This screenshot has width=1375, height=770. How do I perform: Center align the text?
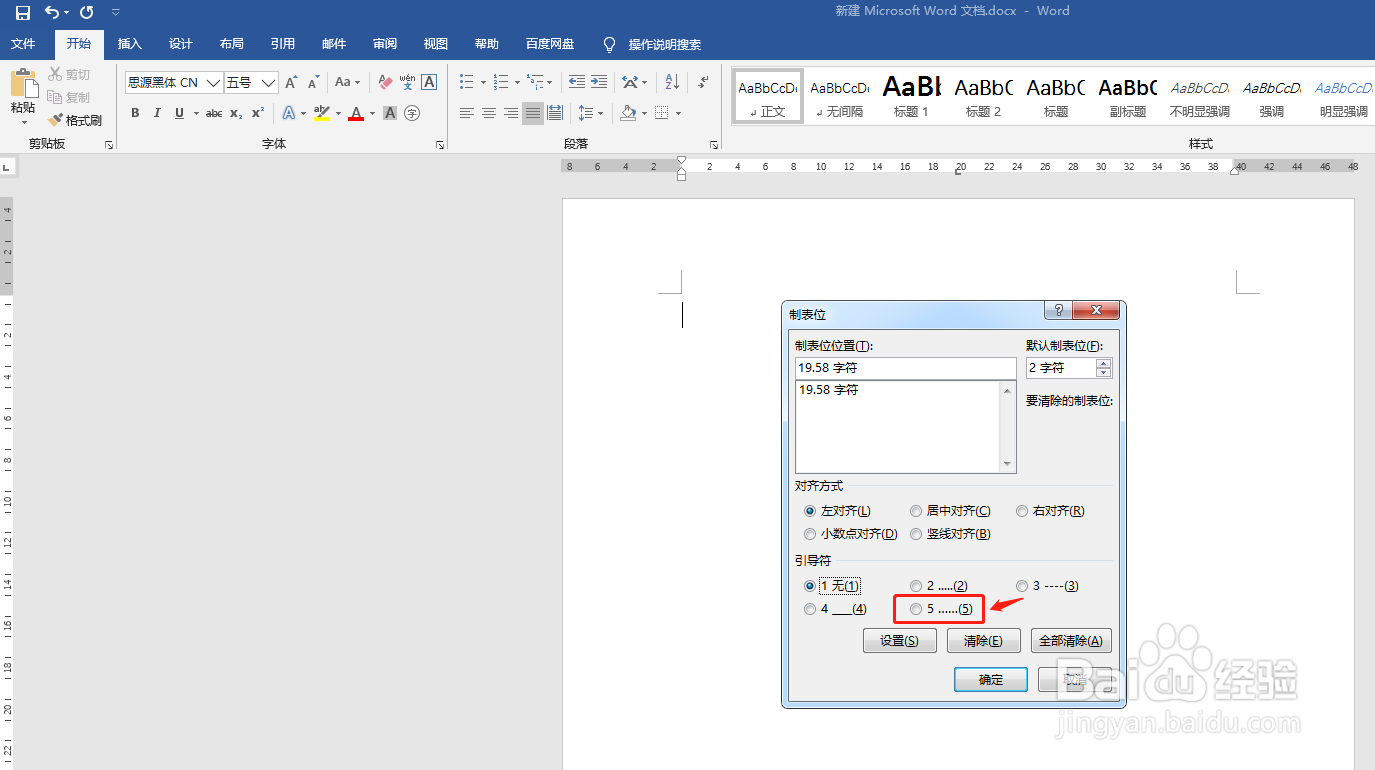pos(489,113)
